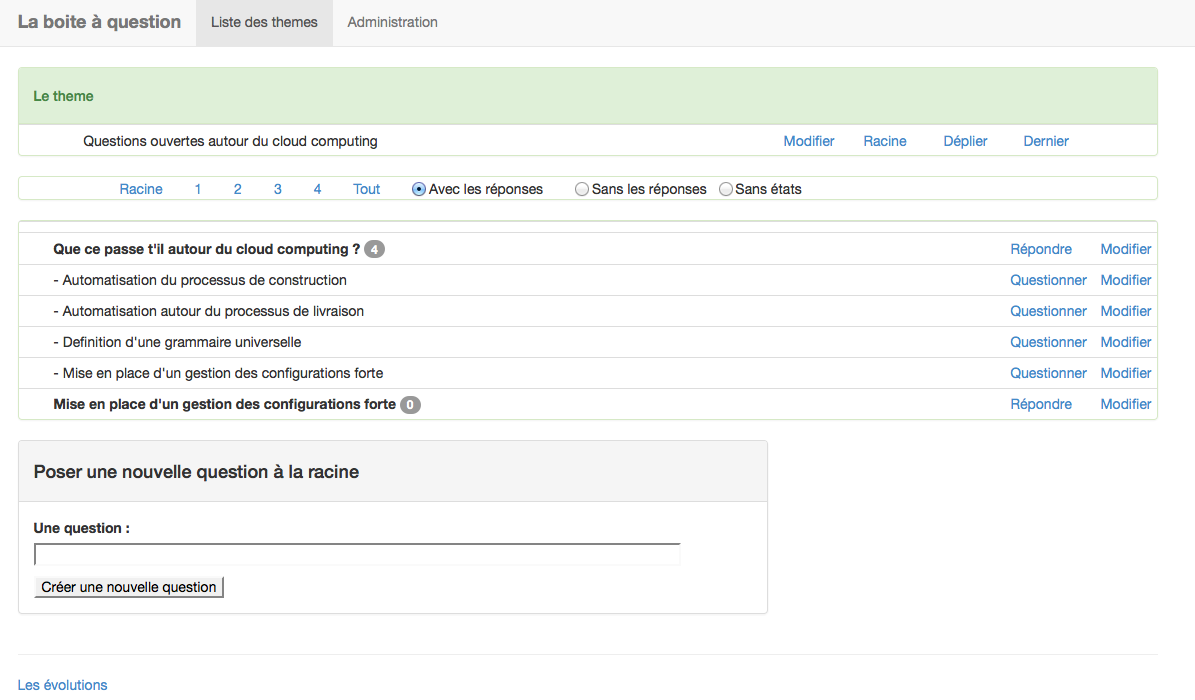
Task: Click 'Racine' link in the theme row
Action: pyautogui.click(x=884, y=141)
